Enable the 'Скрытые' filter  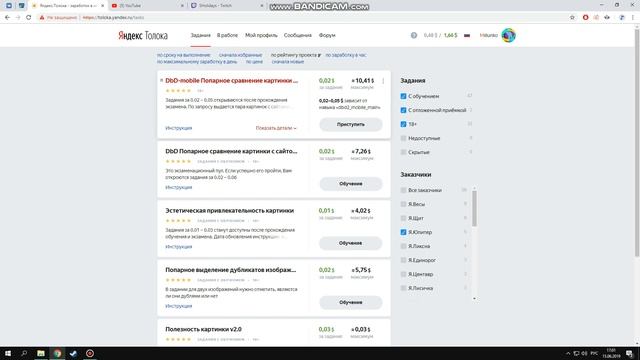tap(403, 152)
